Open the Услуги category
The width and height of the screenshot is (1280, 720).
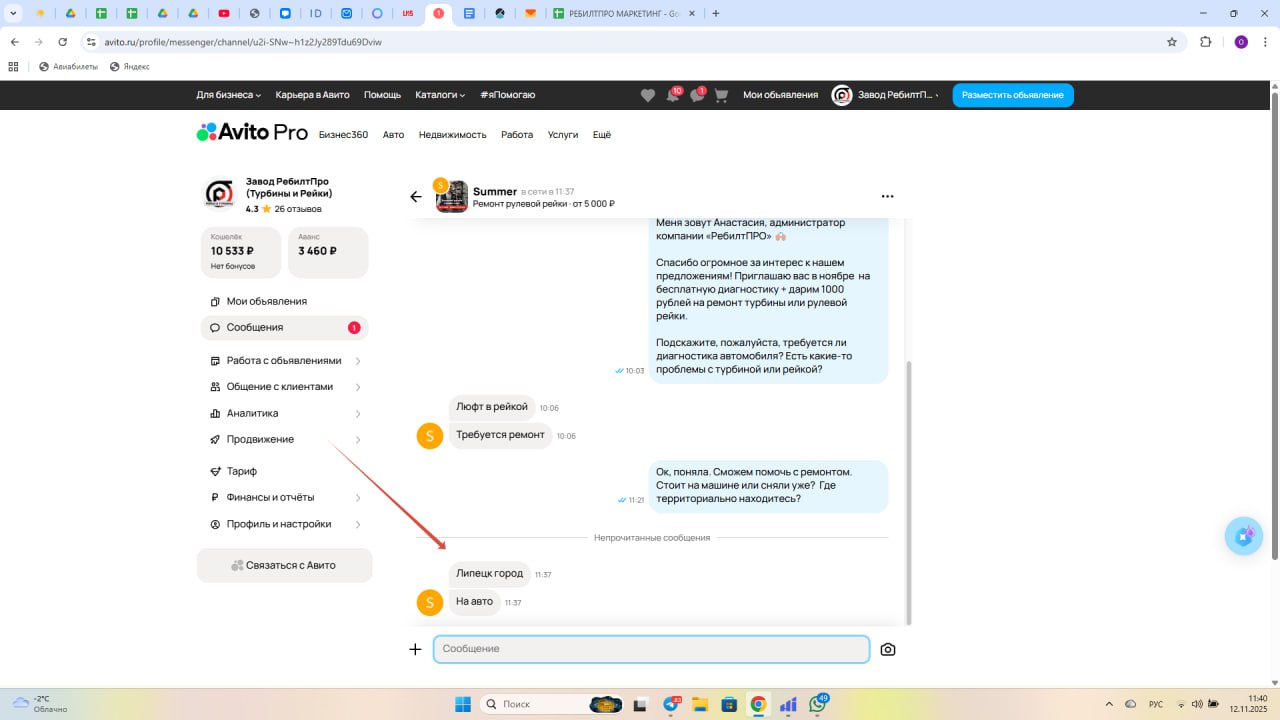pyautogui.click(x=563, y=135)
